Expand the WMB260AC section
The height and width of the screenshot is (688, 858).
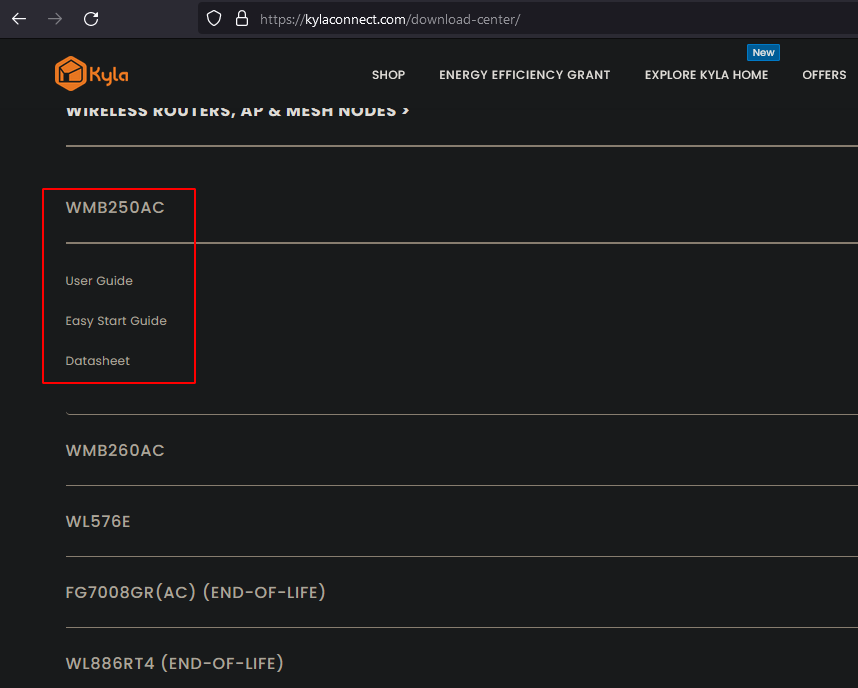pyautogui.click(x=115, y=450)
